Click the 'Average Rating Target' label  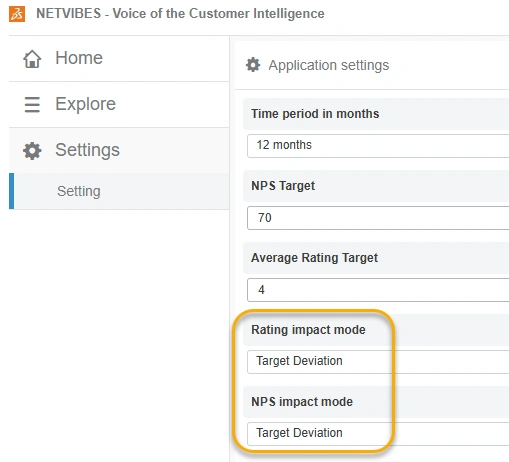pos(314,258)
